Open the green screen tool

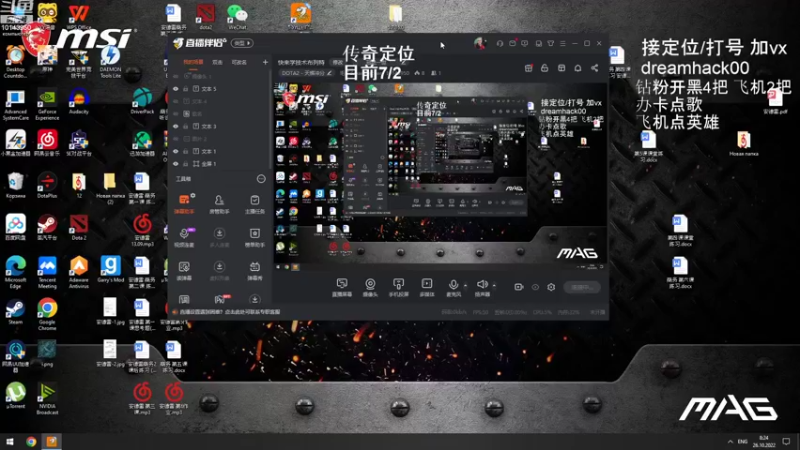184,271
